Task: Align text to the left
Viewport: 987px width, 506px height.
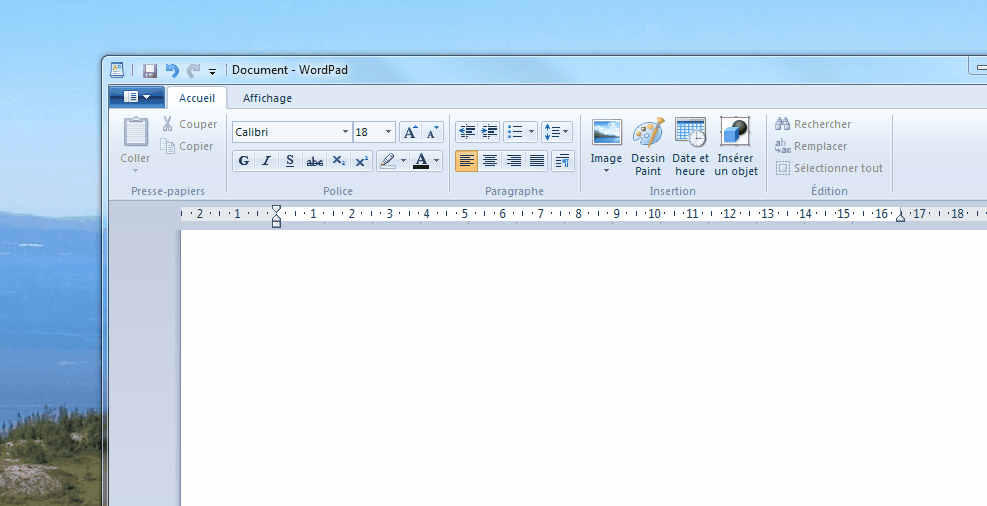Action: pos(466,161)
